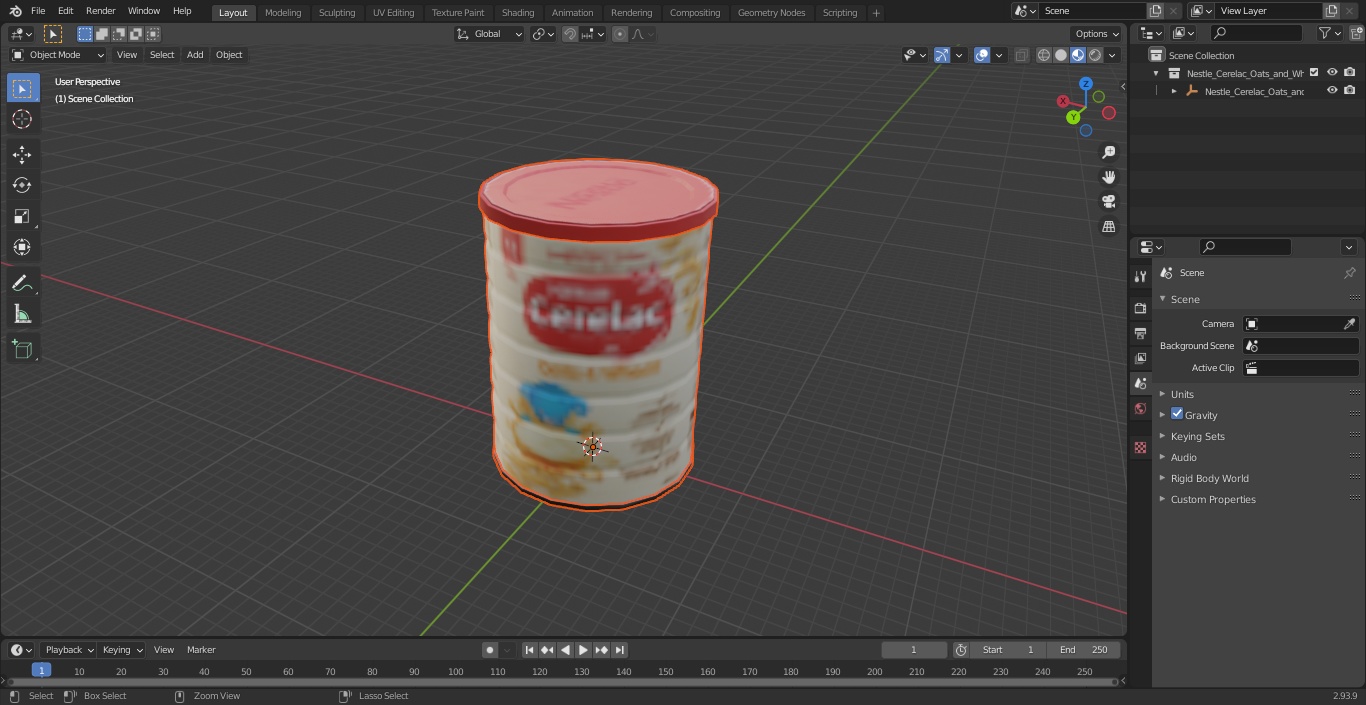Uncheck the Nestle_Cerelac collection exclude checkbox

coord(1314,72)
